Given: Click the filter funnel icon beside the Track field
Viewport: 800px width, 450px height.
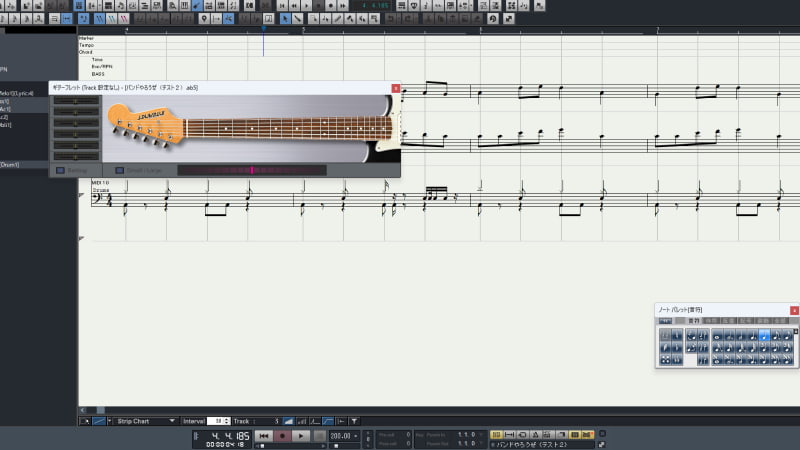Looking at the screenshot, I should tap(354, 421).
